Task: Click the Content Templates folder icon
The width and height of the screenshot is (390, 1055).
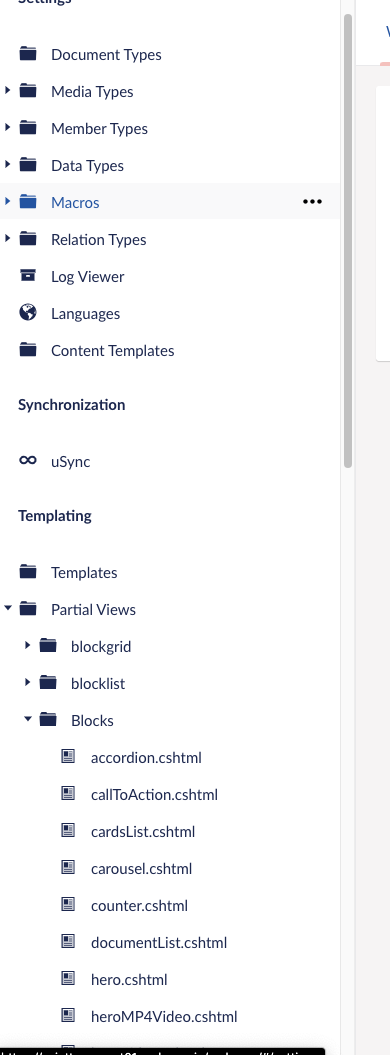Action: pos(28,349)
